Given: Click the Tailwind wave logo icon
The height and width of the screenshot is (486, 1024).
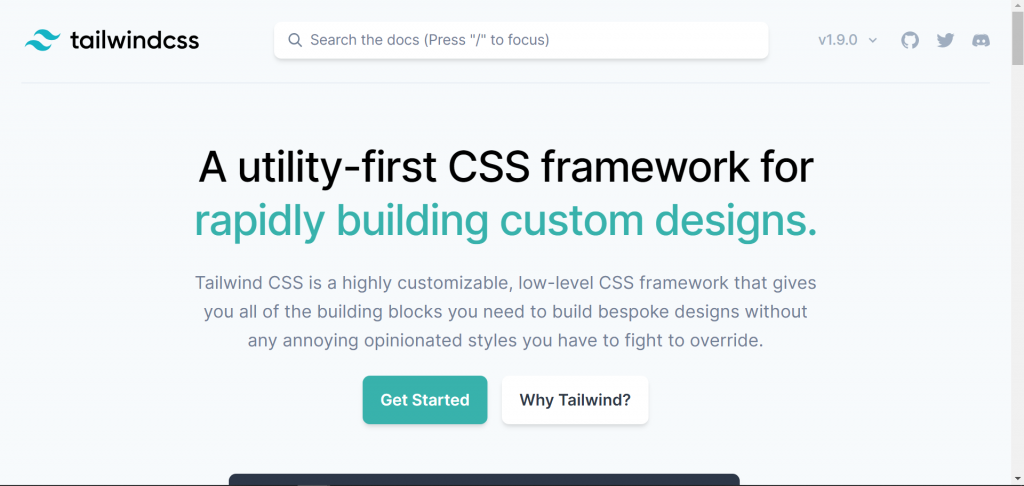Looking at the screenshot, I should (42, 40).
